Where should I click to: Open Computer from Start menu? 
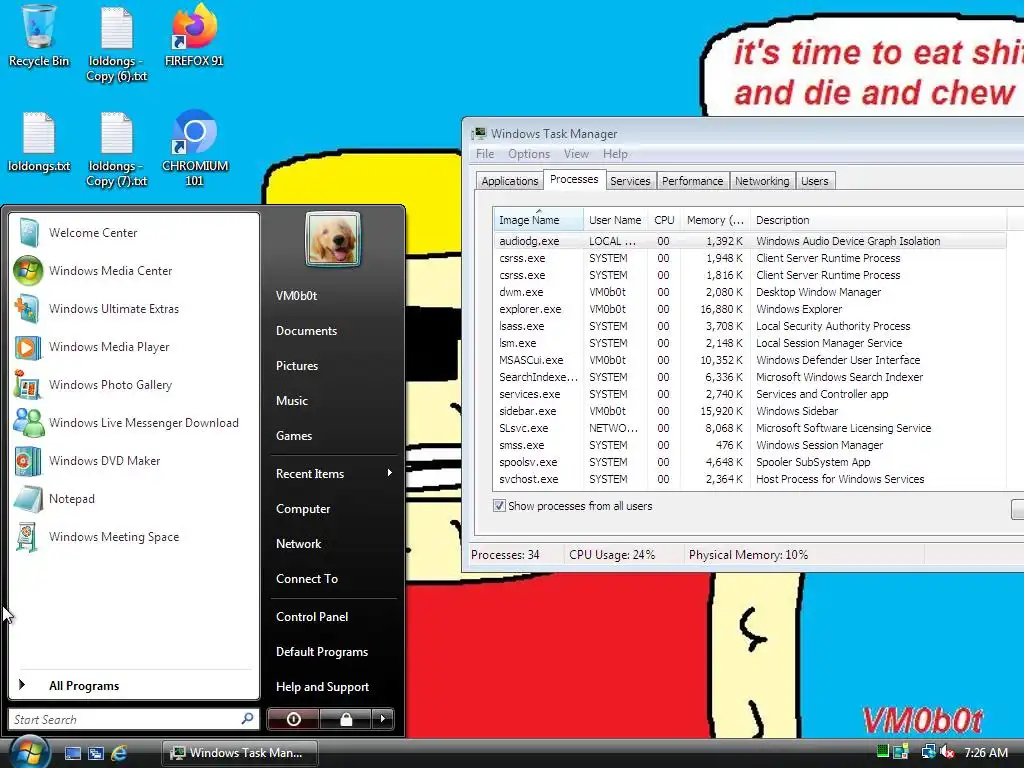(333, 509)
